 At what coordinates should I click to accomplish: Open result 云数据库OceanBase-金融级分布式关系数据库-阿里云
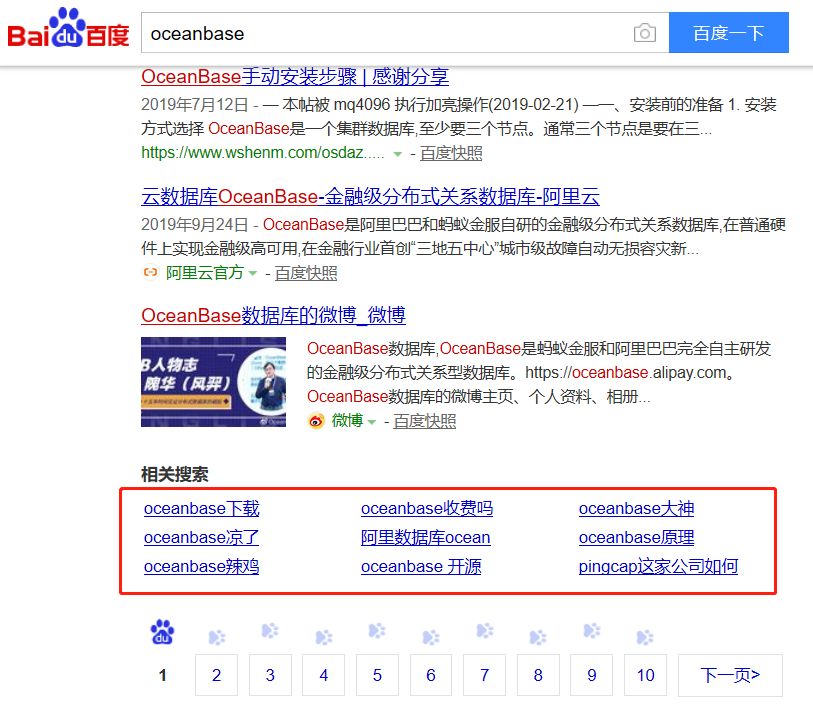370,197
